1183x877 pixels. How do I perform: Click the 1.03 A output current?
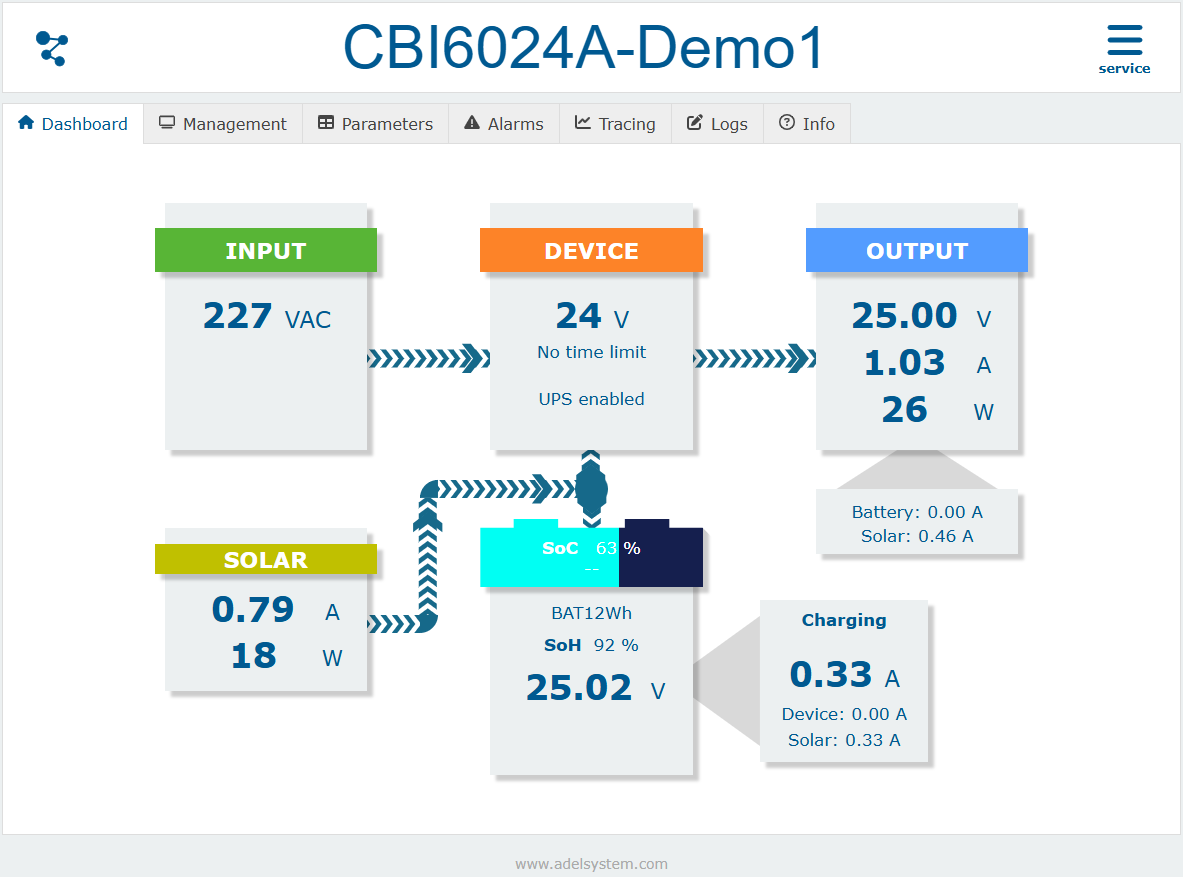tap(927, 363)
